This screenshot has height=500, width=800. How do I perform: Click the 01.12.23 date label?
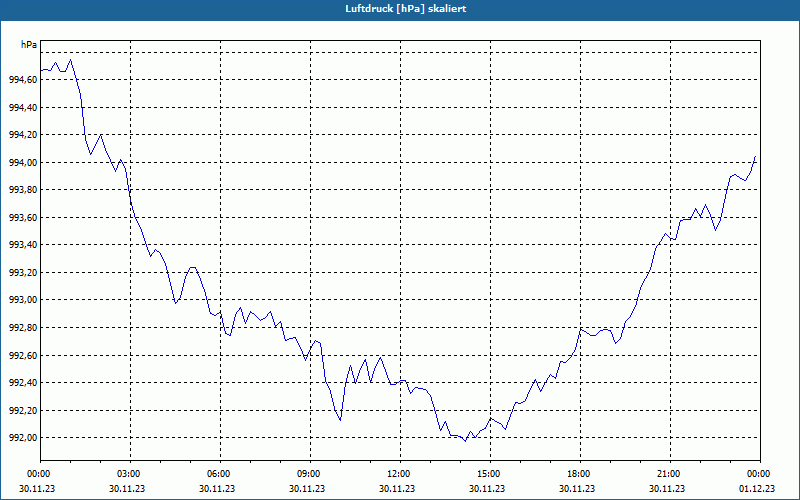click(x=757, y=488)
